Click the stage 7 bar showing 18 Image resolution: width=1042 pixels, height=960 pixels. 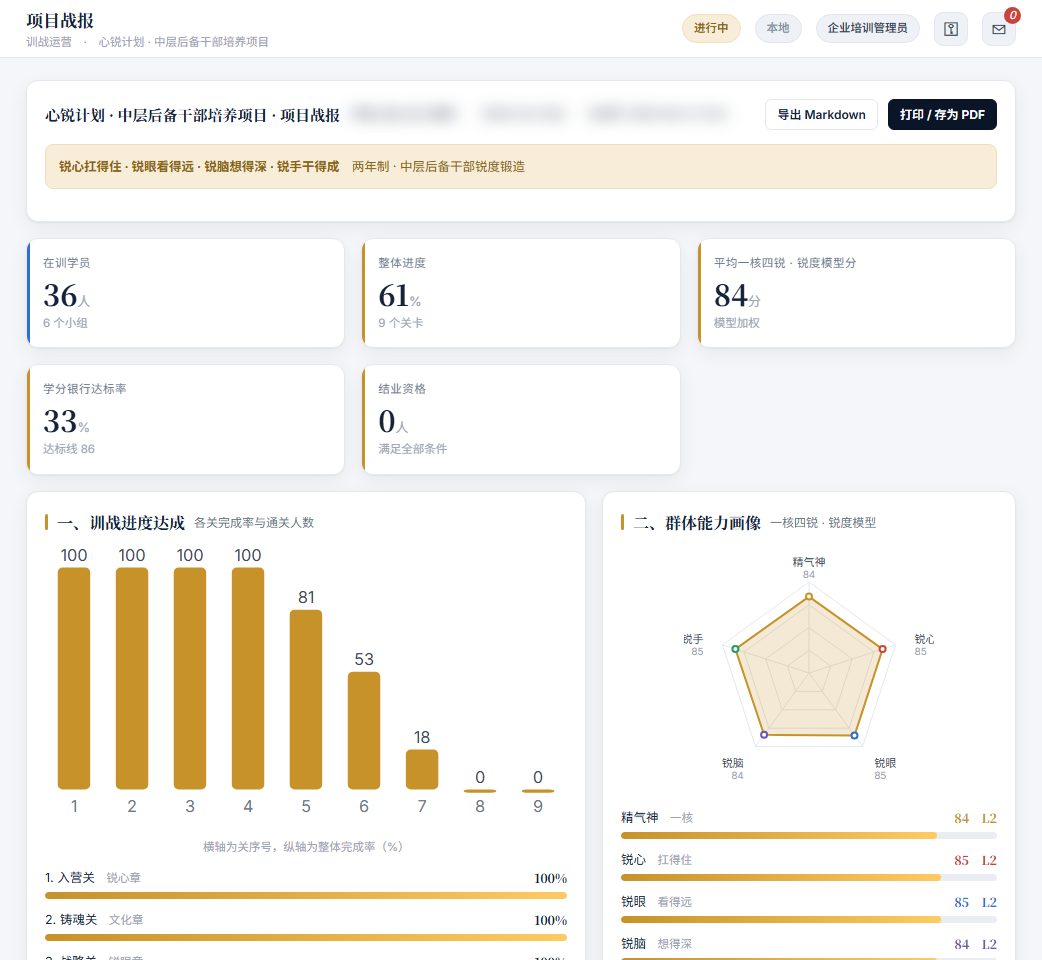(x=422, y=769)
